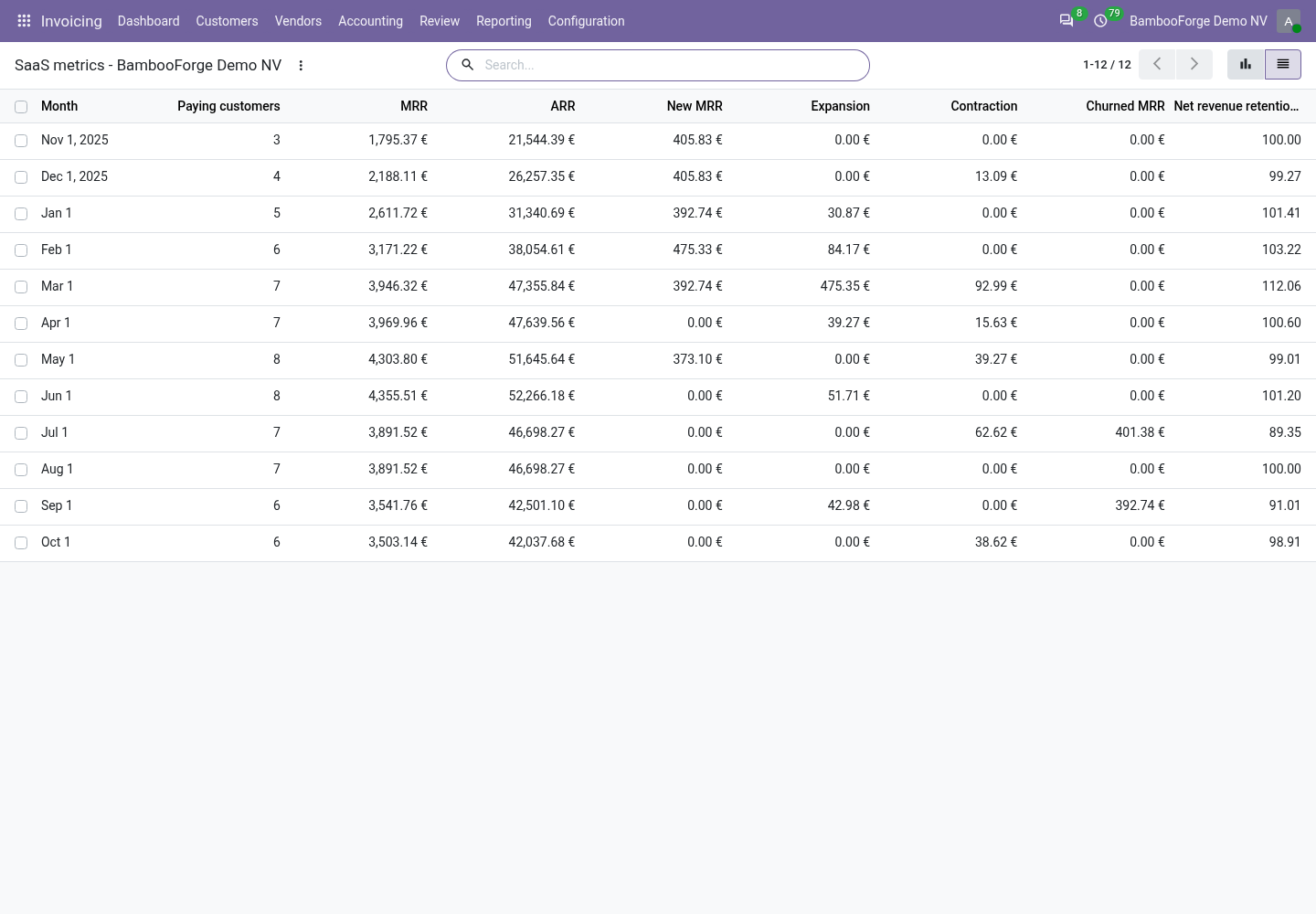The image size is (1316, 914).
Task: Click the search magnifier icon
Action: pos(467,65)
